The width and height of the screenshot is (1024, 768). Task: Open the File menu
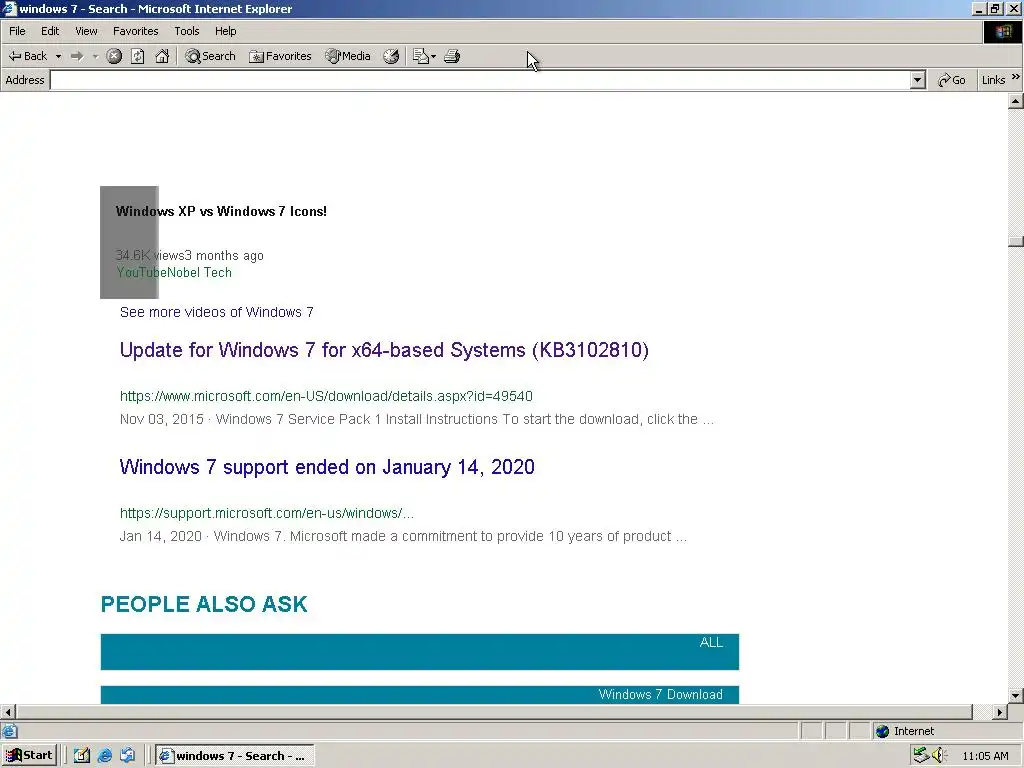click(x=18, y=31)
